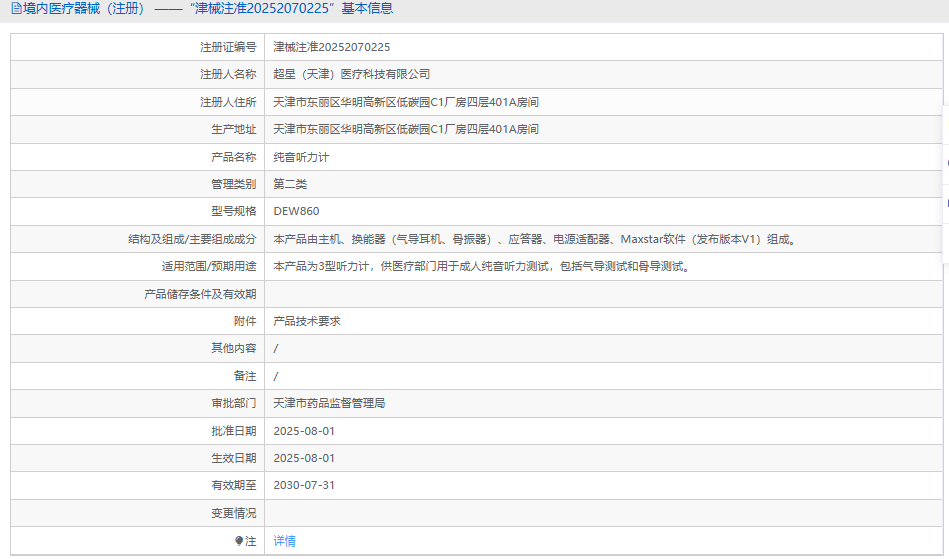Click the management category value 第二类
Image resolution: width=949 pixels, height=559 pixels.
[290, 184]
